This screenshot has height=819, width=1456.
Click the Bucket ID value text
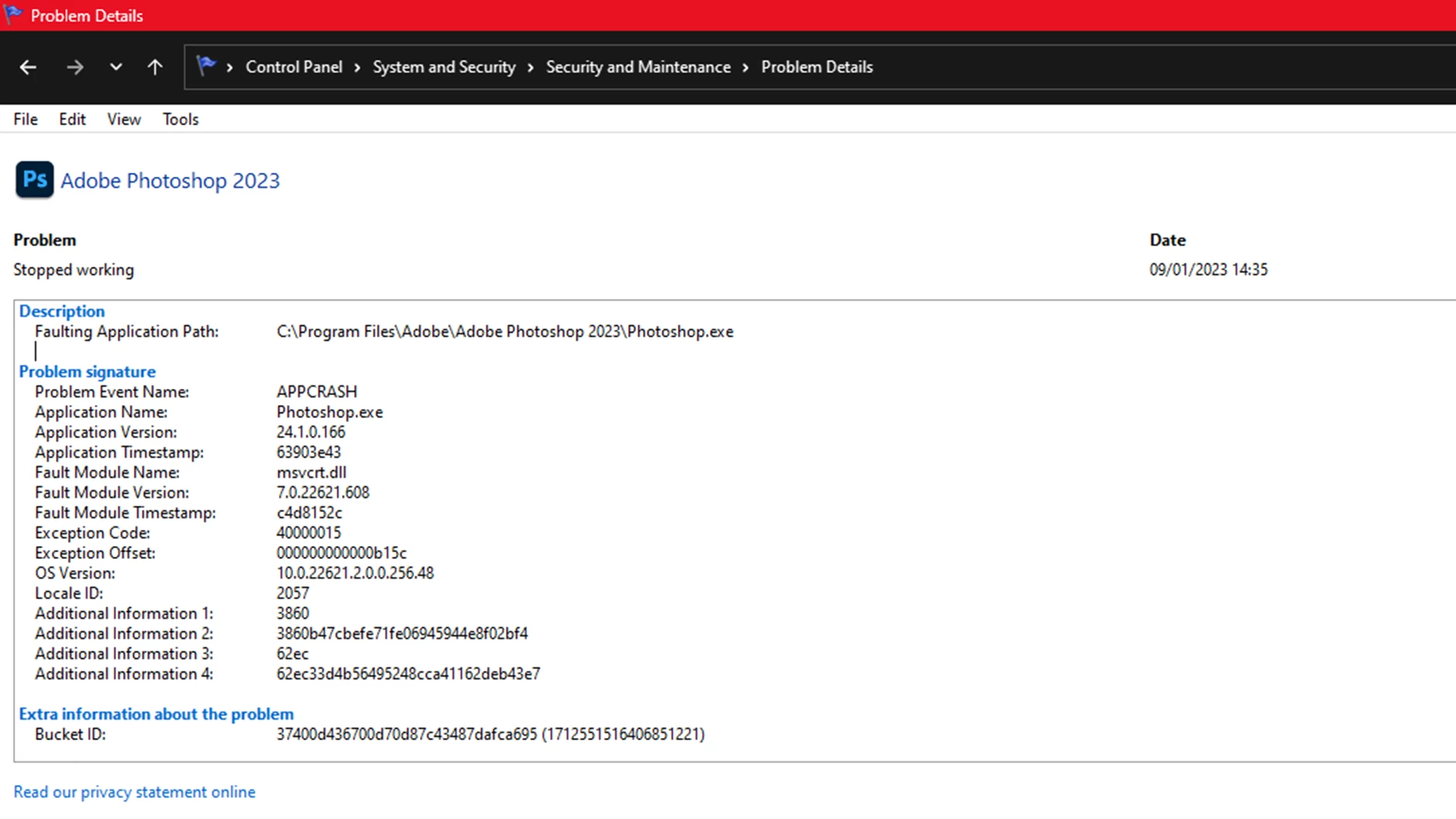490,734
